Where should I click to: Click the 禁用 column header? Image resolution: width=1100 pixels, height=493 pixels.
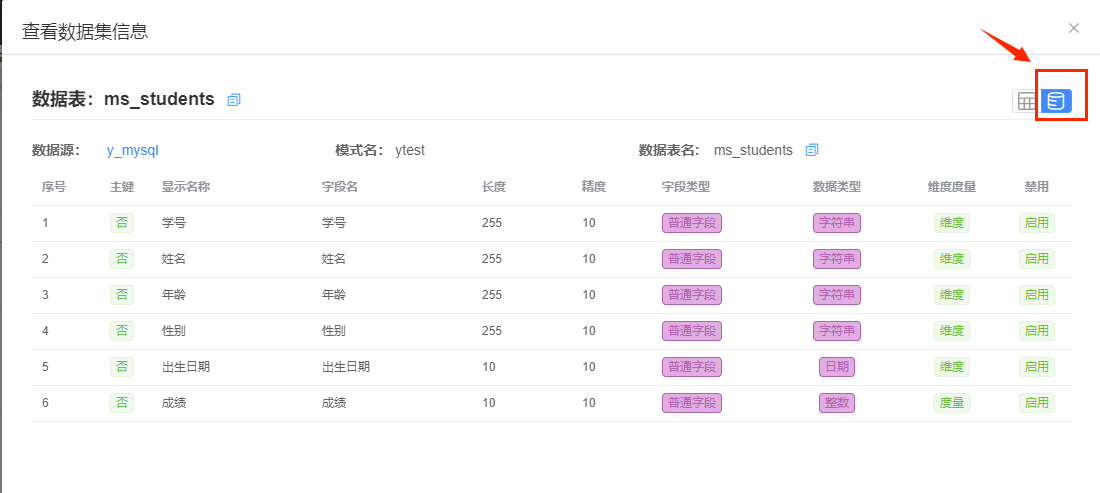[1037, 187]
